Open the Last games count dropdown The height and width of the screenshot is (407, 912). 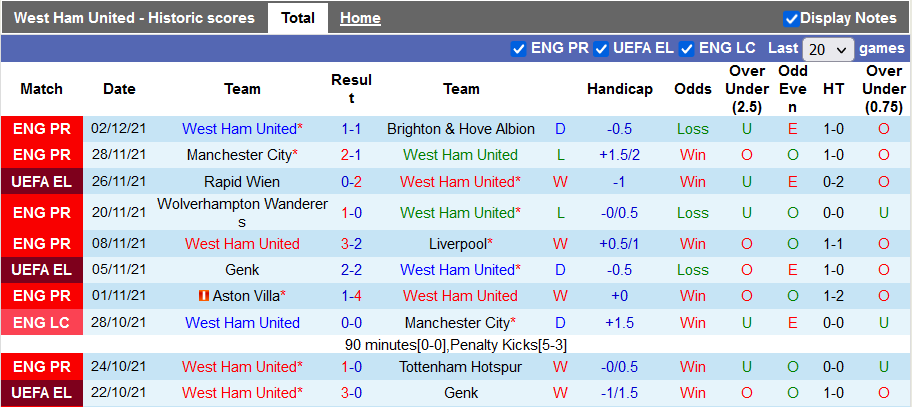coord(828,49)
